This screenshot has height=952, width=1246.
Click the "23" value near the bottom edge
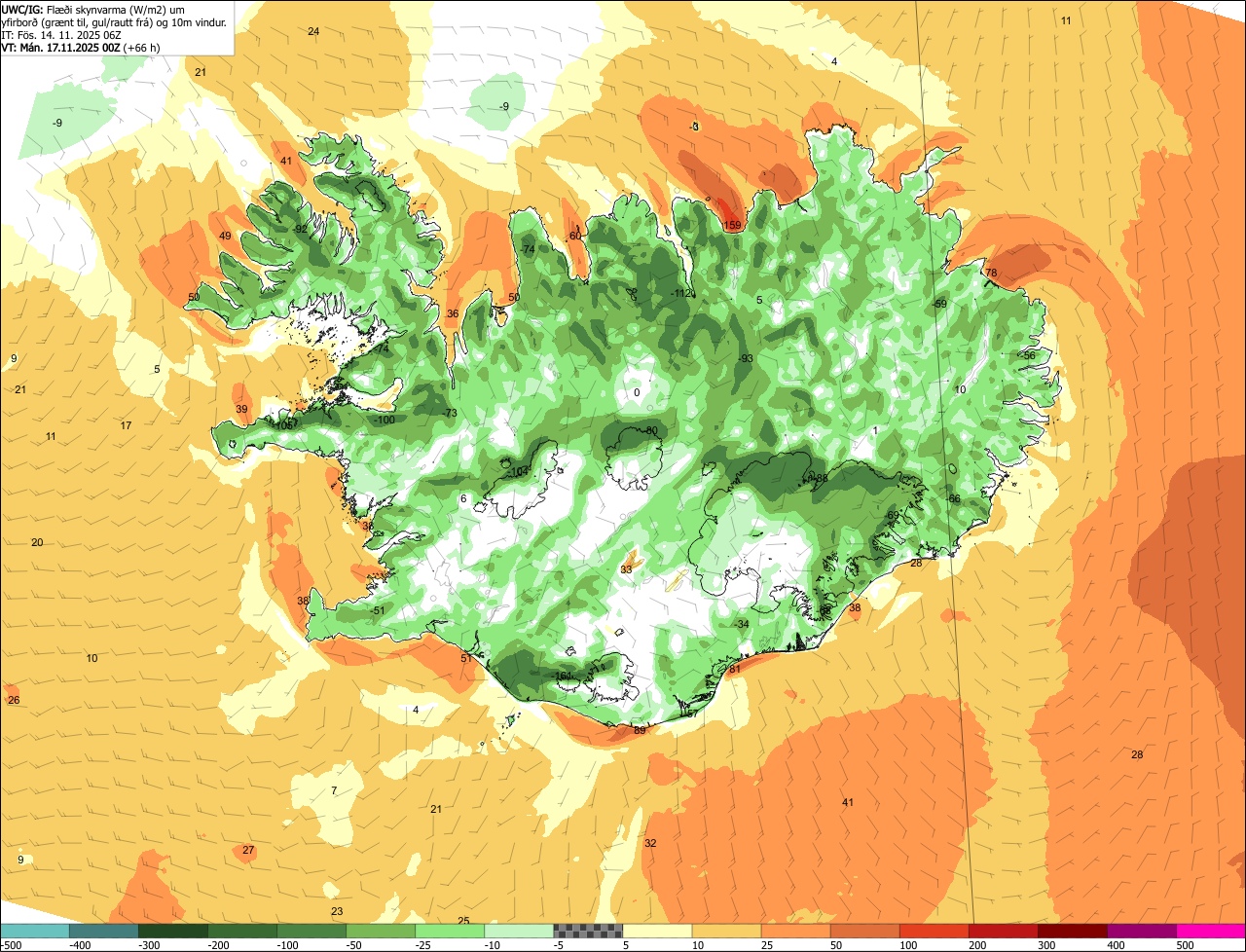337,911
